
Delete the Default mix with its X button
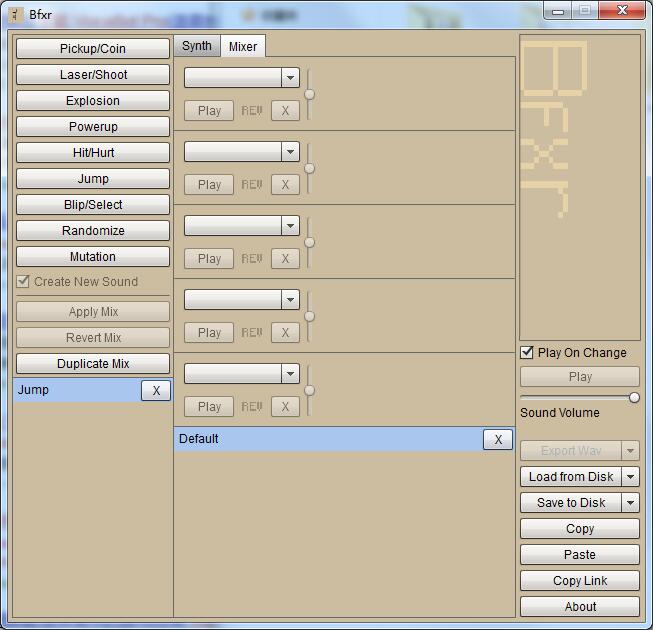click(498, 439)
